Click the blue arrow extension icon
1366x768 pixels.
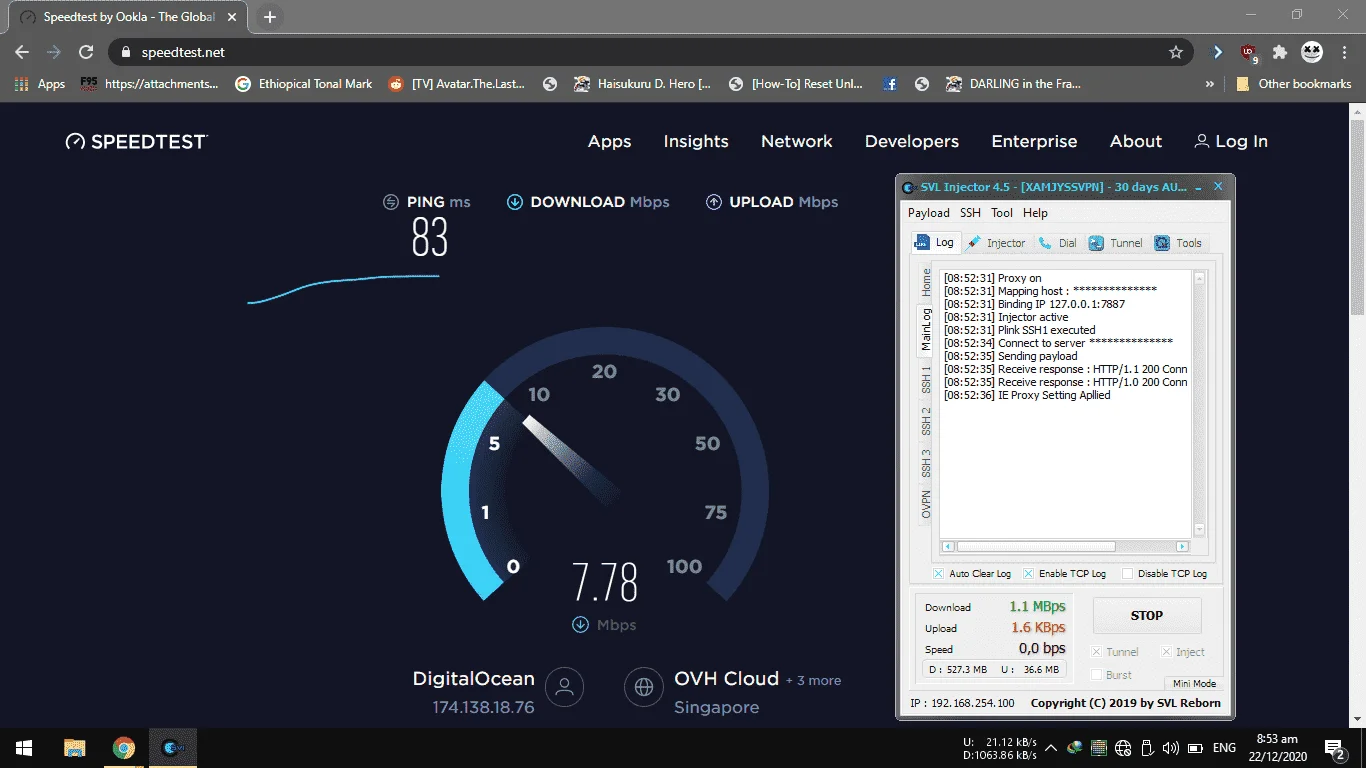pos(1217,52)
